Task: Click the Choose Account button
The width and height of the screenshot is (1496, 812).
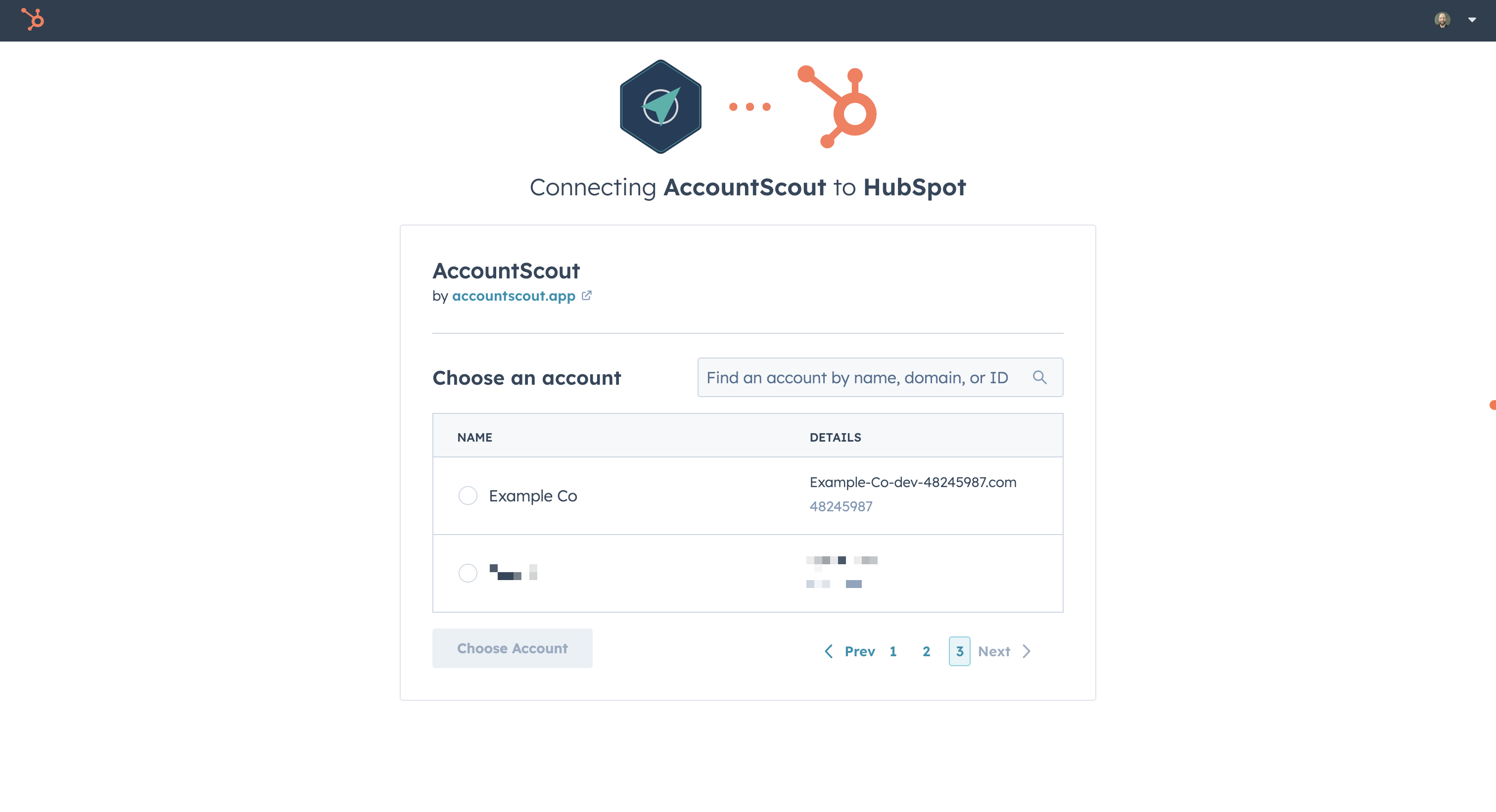Action: (x=512, y=648)
